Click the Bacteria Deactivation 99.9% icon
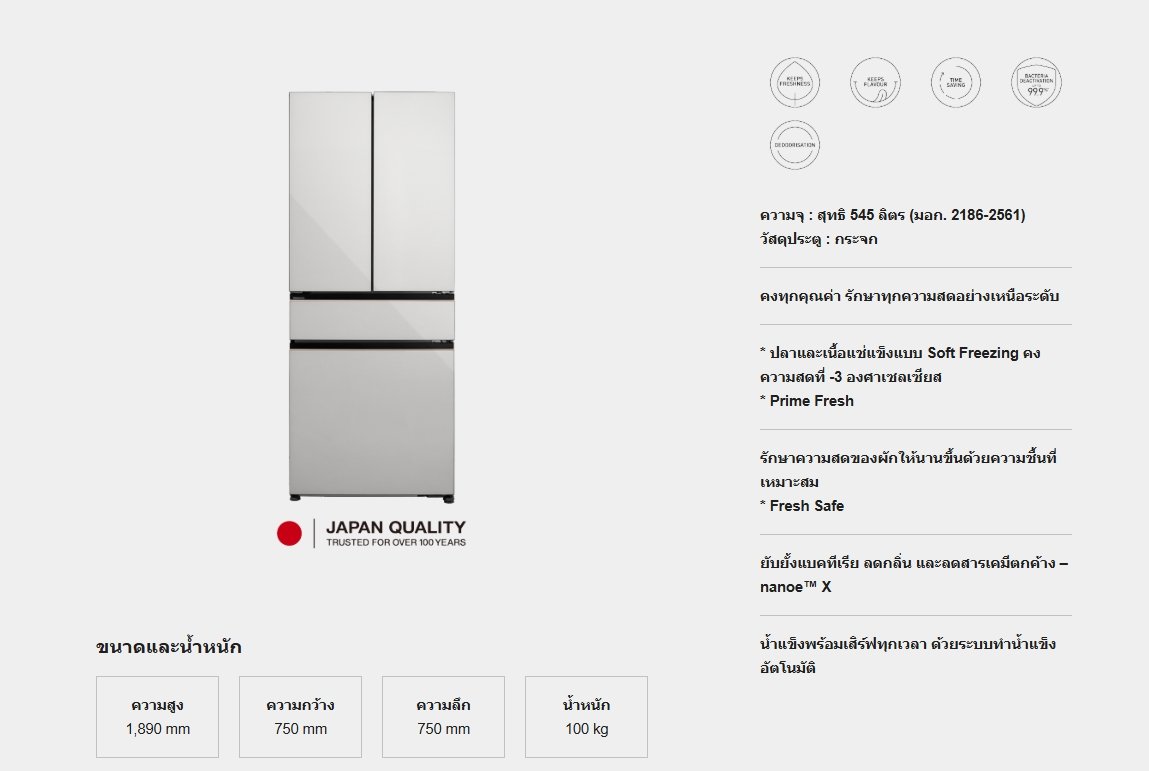 (1037, 83)
